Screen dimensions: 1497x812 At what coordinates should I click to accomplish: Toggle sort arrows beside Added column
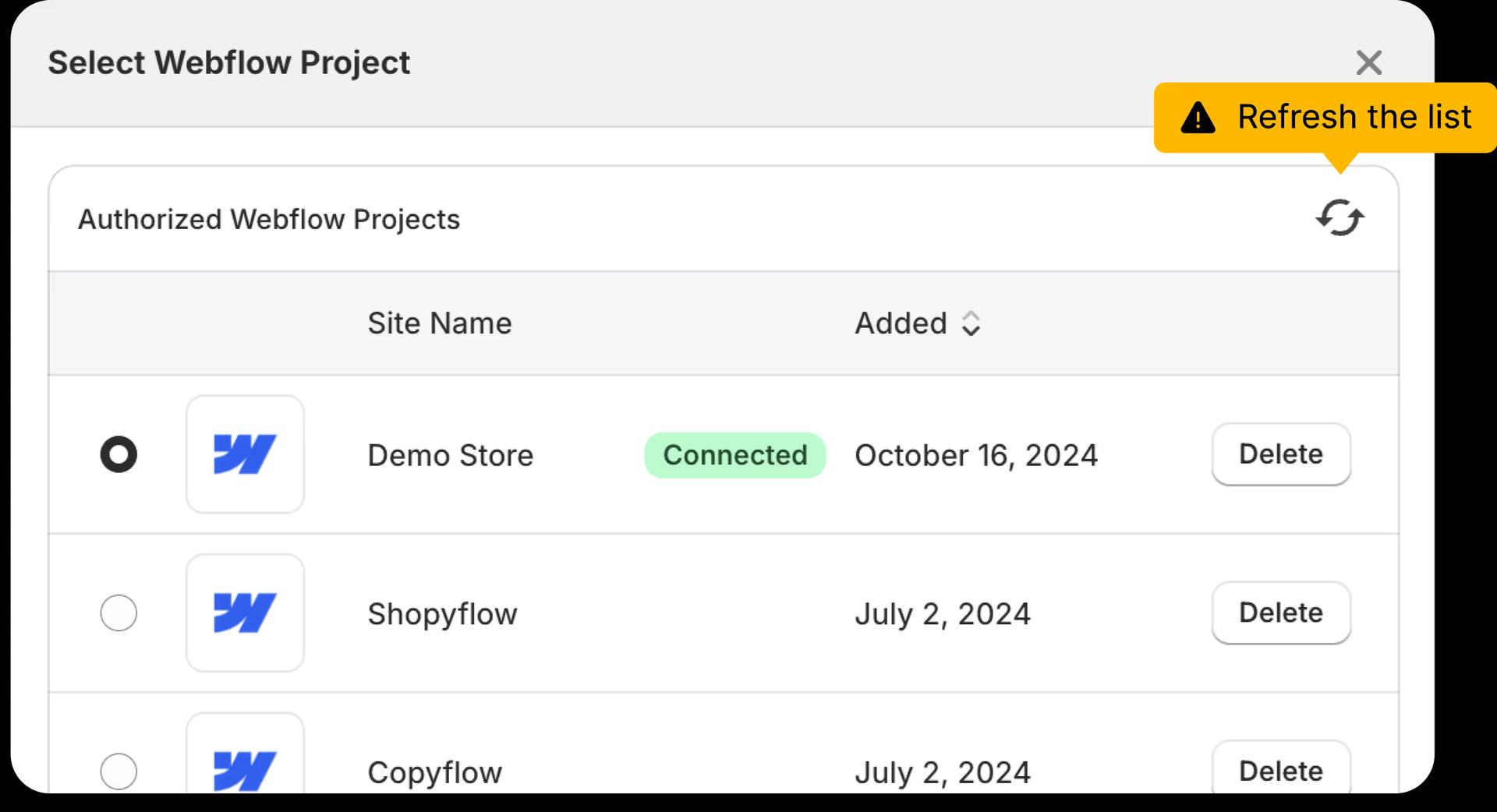971,323
